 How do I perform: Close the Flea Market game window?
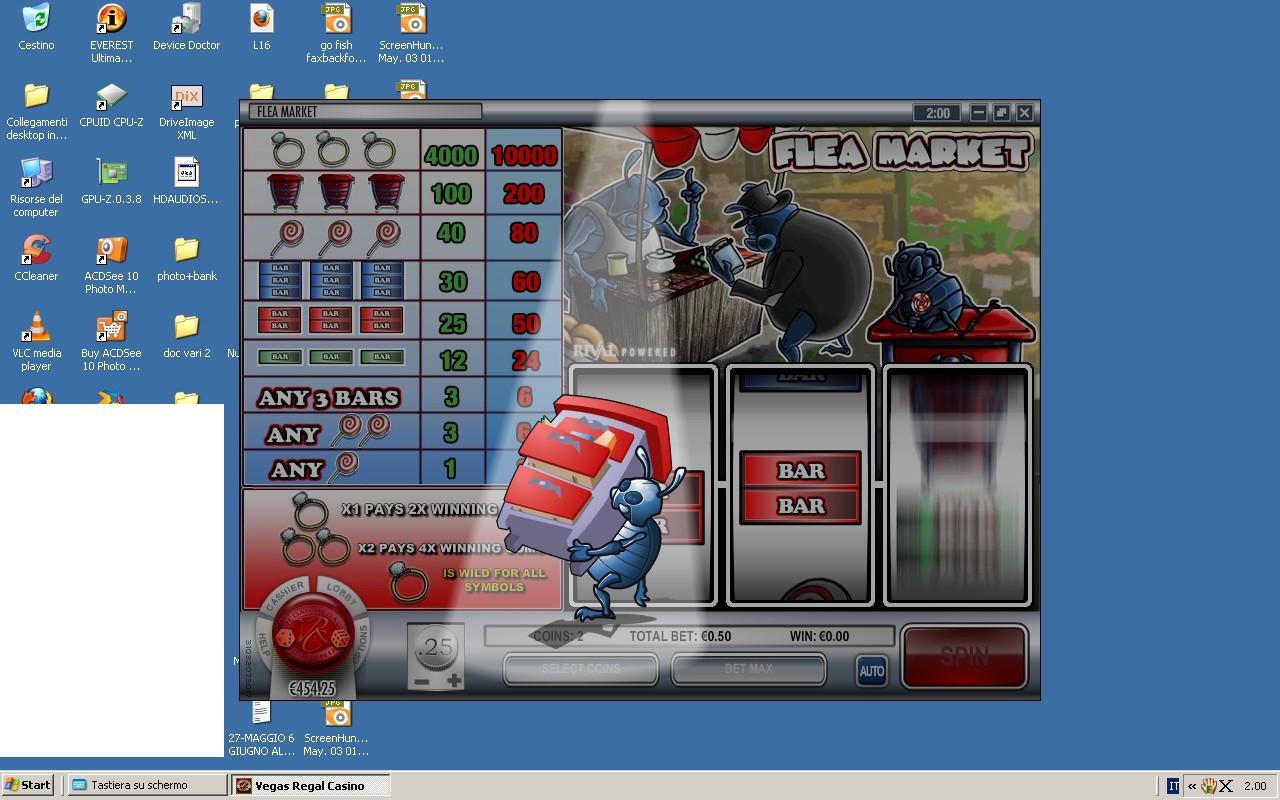[1025, 113]
